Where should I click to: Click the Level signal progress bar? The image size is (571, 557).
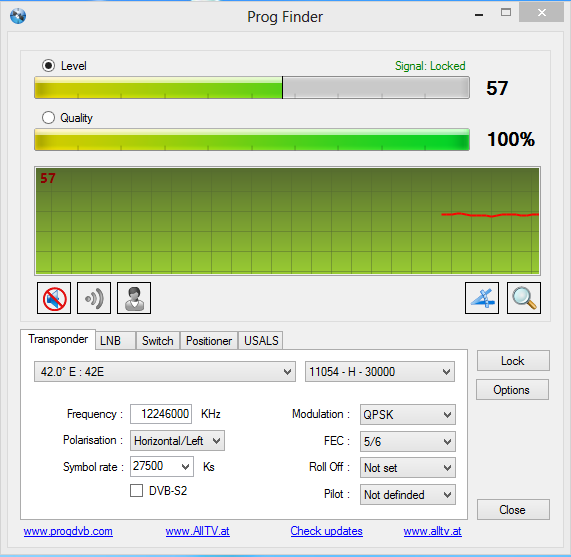(x=252, y=87)
